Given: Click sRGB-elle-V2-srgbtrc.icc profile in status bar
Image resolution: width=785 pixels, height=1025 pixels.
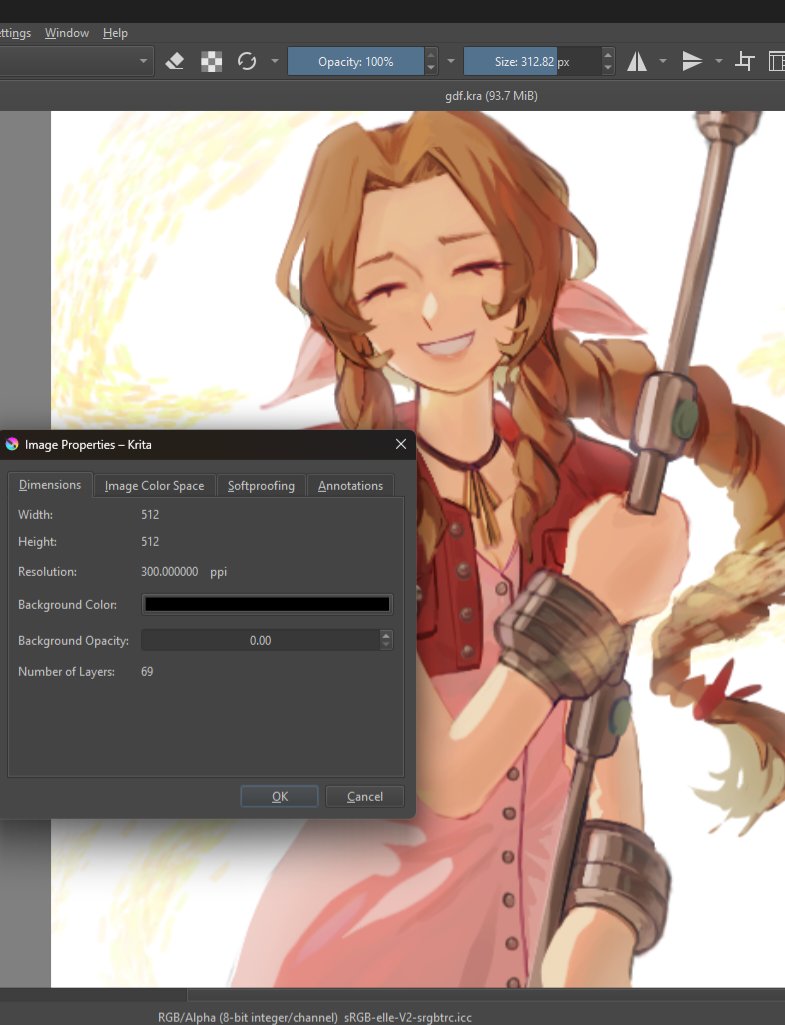Looking at the screenshot, I should [408, 1017].
